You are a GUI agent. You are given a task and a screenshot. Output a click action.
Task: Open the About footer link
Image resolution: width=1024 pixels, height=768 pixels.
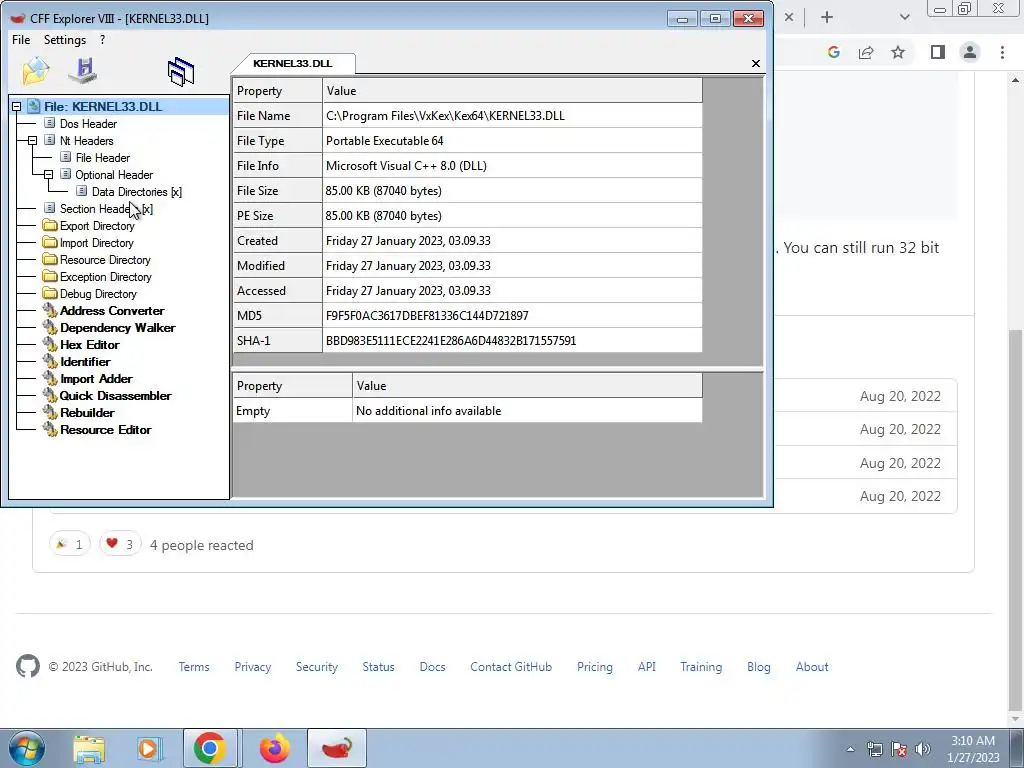pyautogui.click(x=812, y=667)
